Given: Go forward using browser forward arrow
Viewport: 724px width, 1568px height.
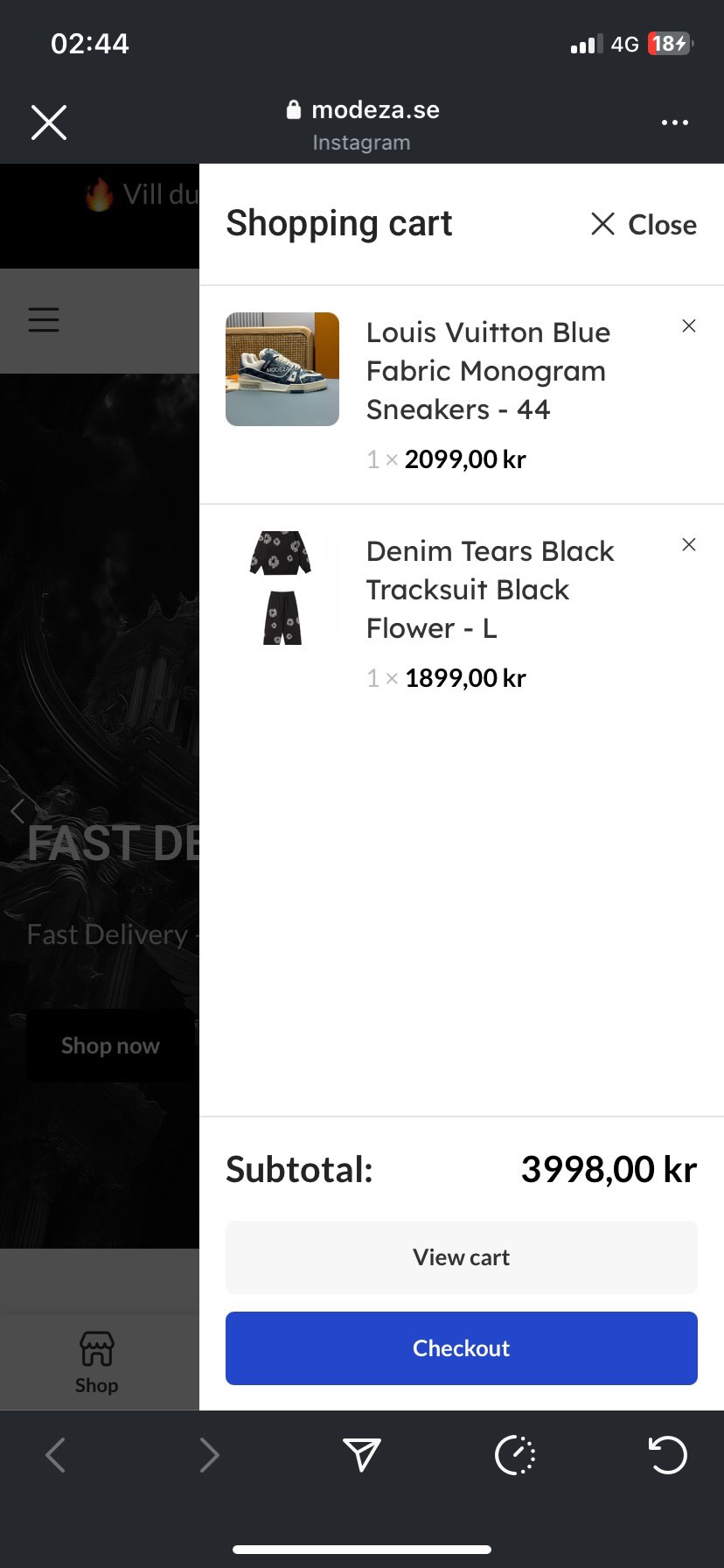Looking at the screenshot, I should tap(209, 1455).
